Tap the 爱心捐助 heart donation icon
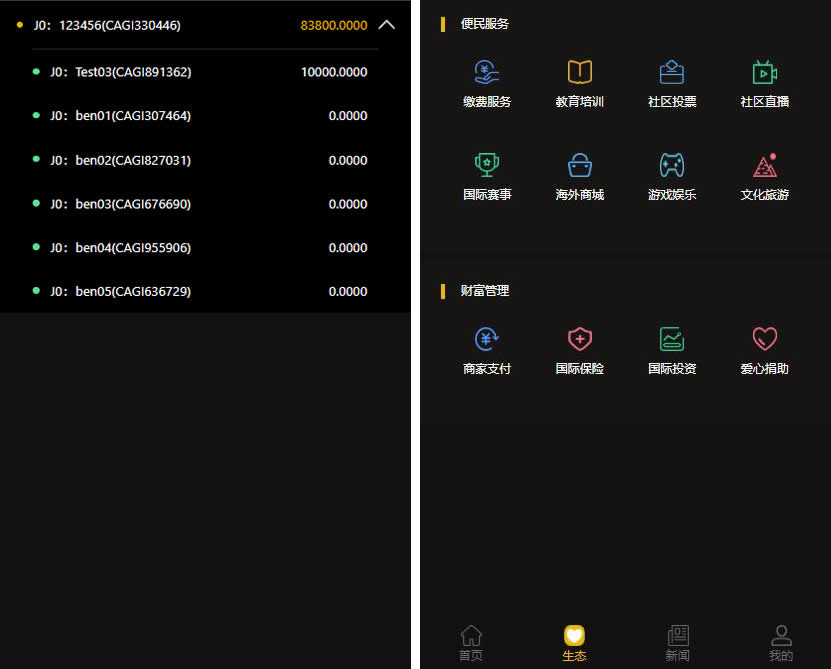 pos(765,340)
